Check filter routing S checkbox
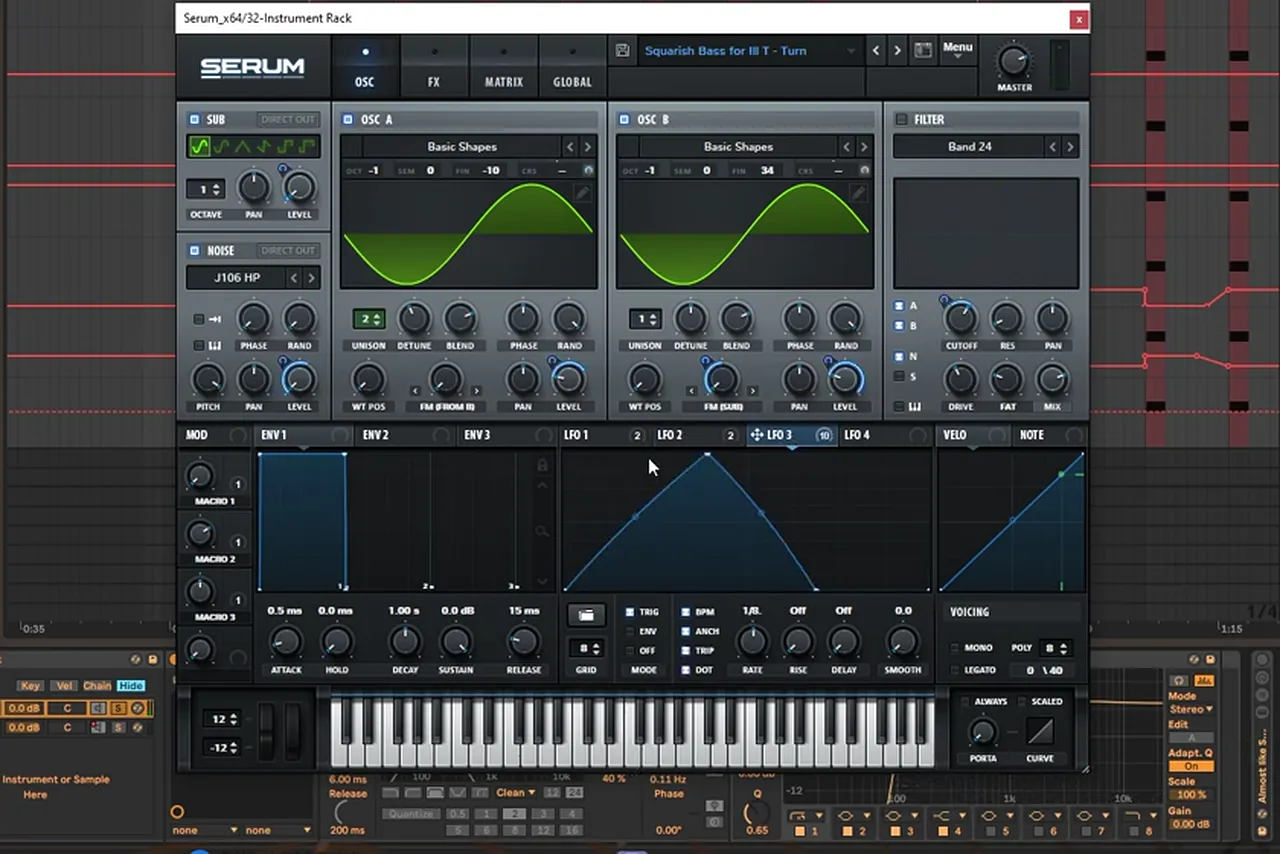Screen dimensions: 1280x854 coord(899,376)
